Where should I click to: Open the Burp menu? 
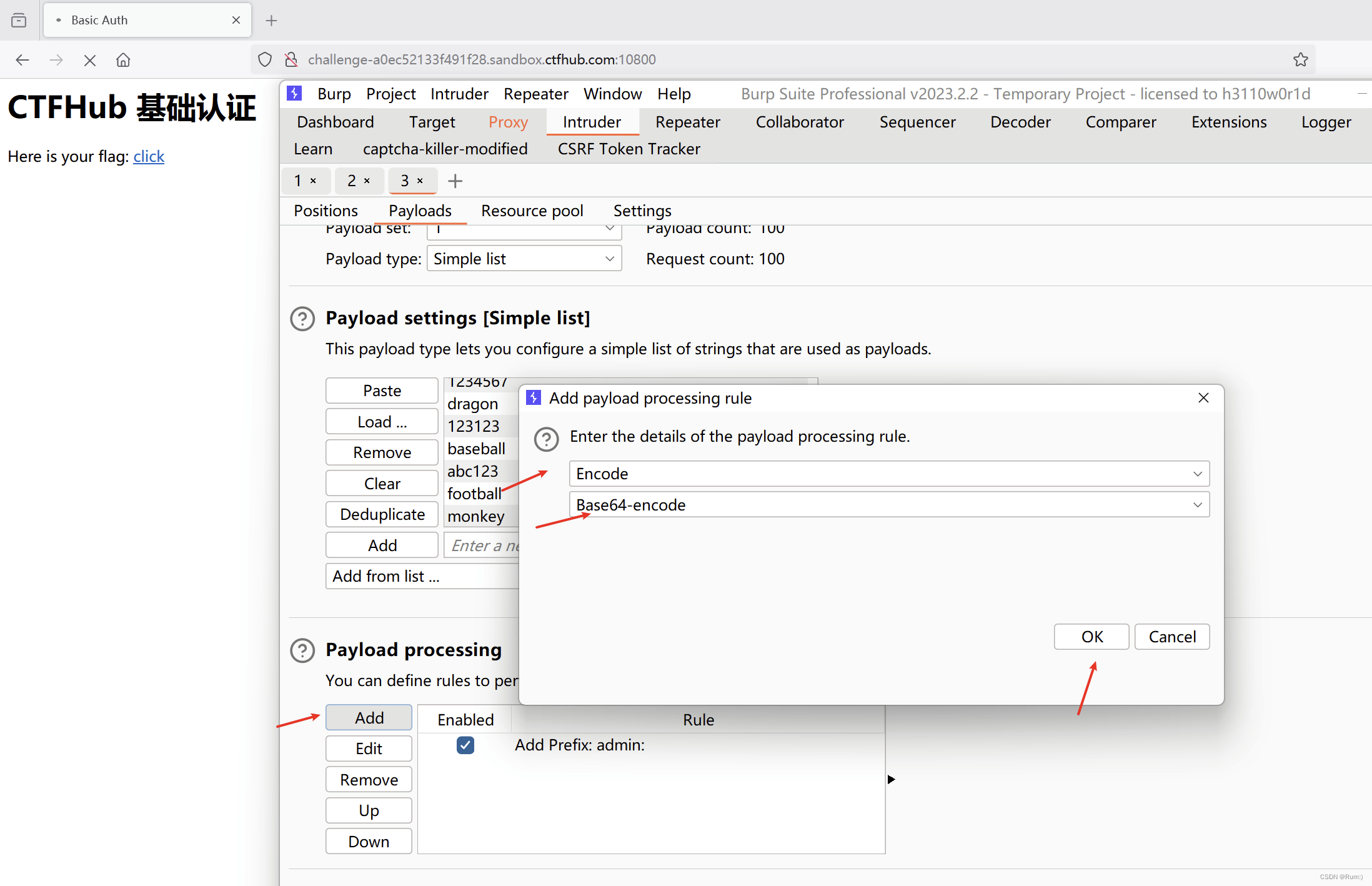[x=334, y=94]
